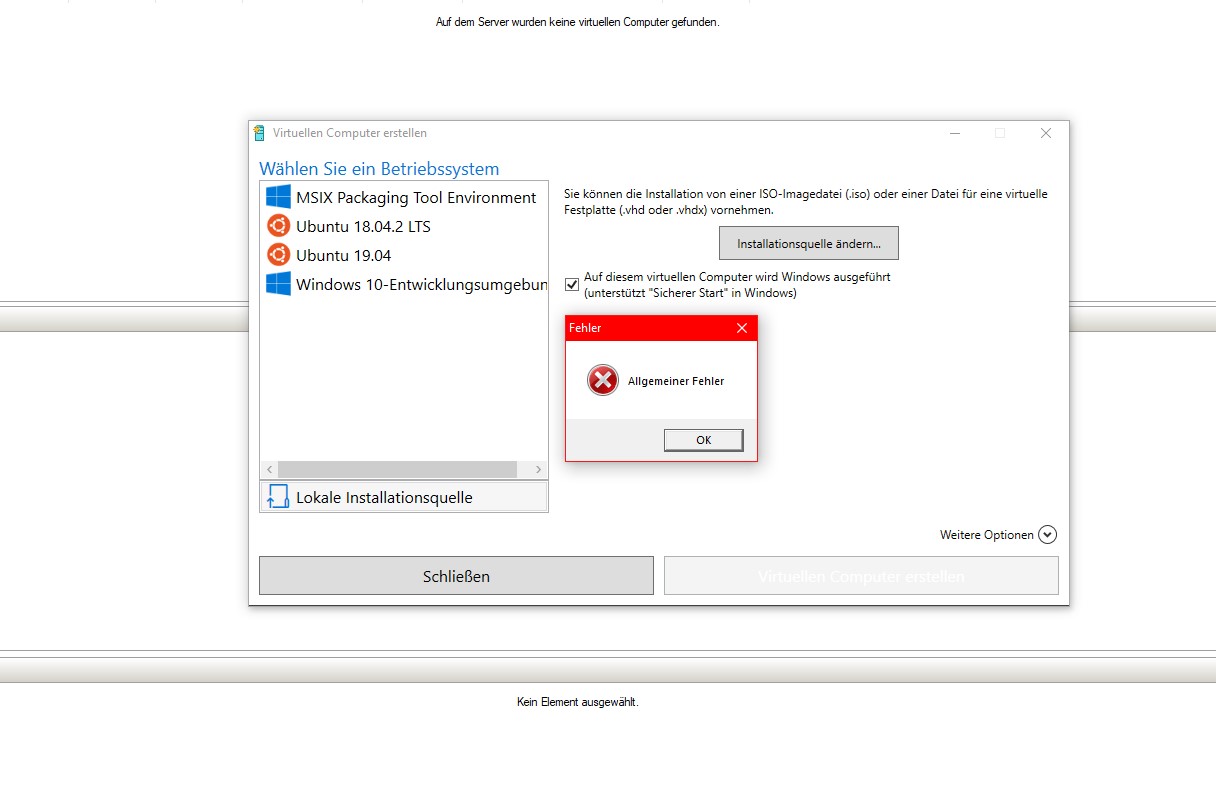
Task: Click the Allgemeiner Fehler message text
Action: point(676,381)
